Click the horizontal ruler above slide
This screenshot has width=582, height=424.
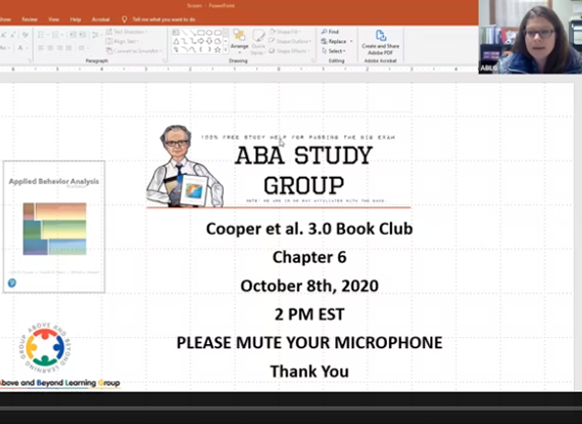238,69
